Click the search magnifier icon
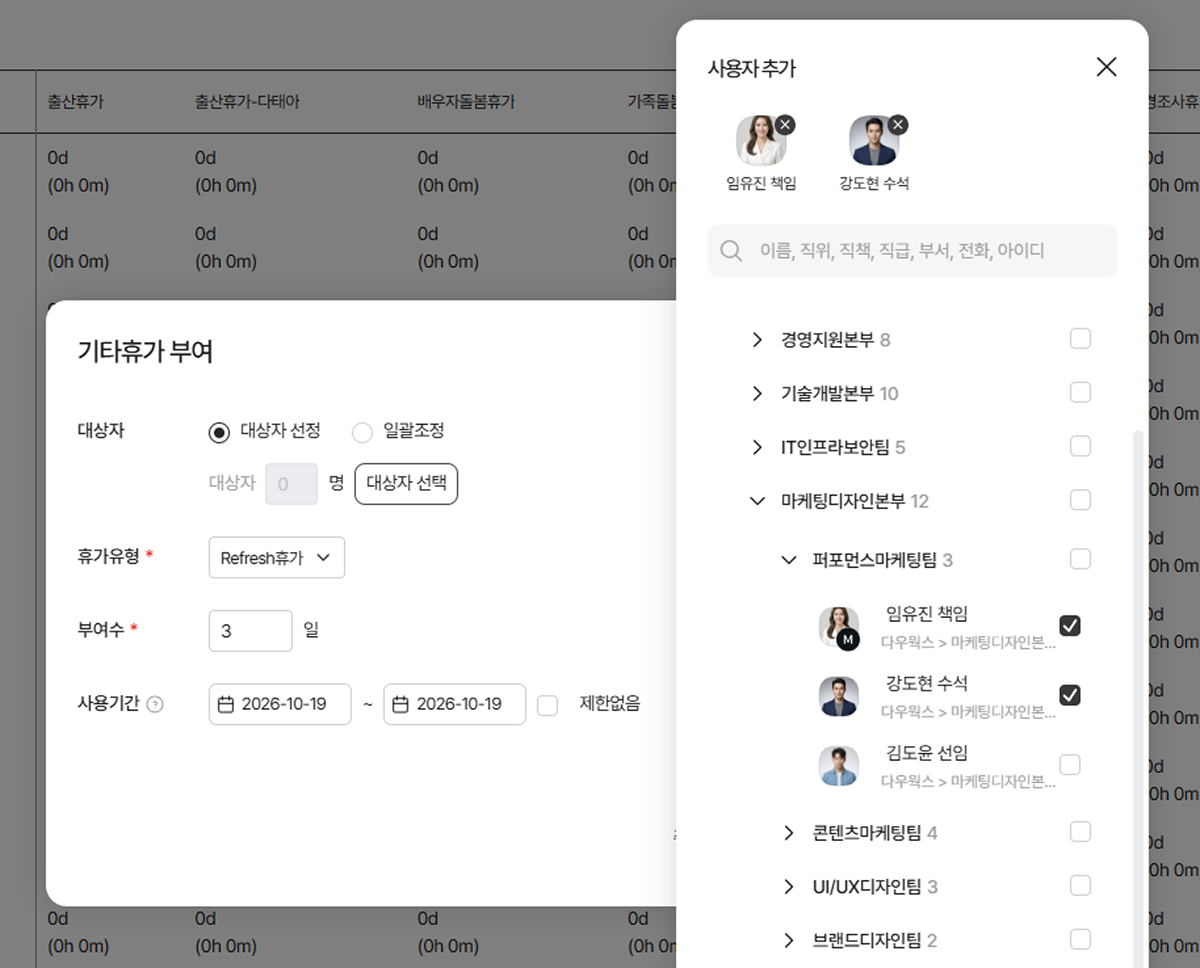The image size is (1200, 968). pos(731,250)
